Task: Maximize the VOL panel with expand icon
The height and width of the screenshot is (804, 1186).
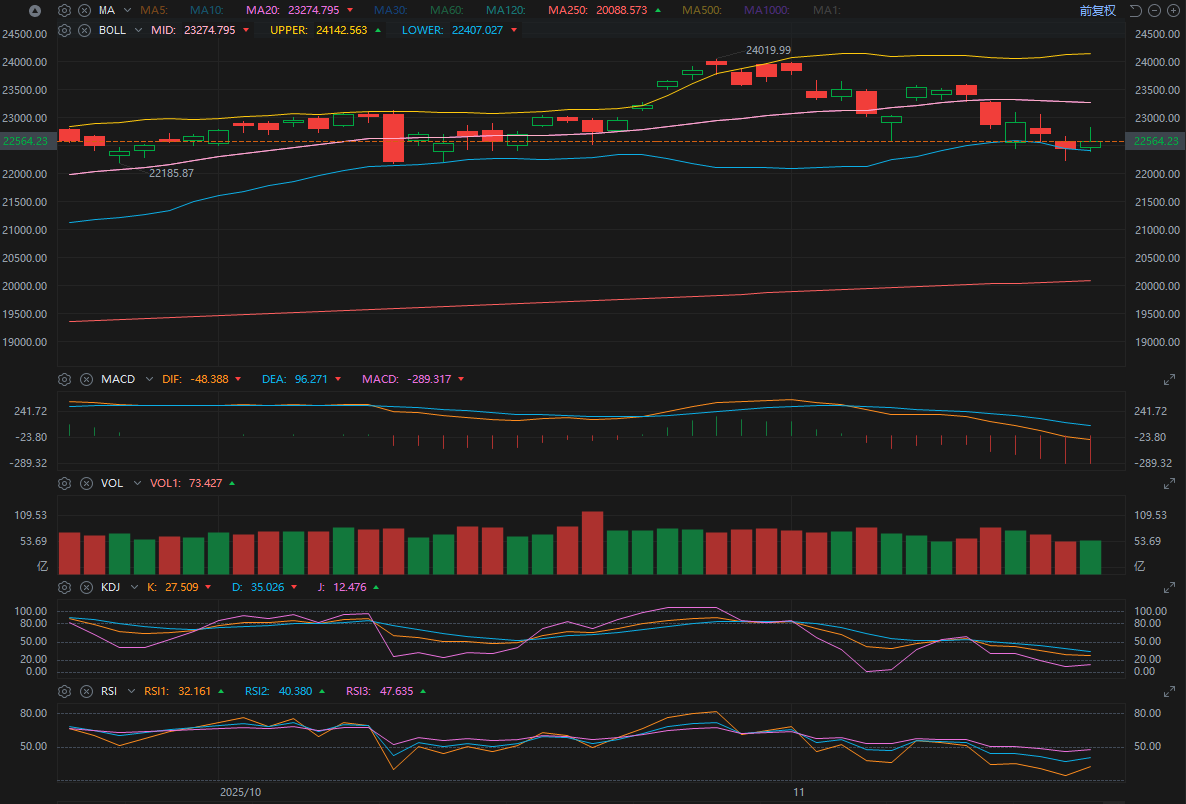Action: (x=1169, y=483)
